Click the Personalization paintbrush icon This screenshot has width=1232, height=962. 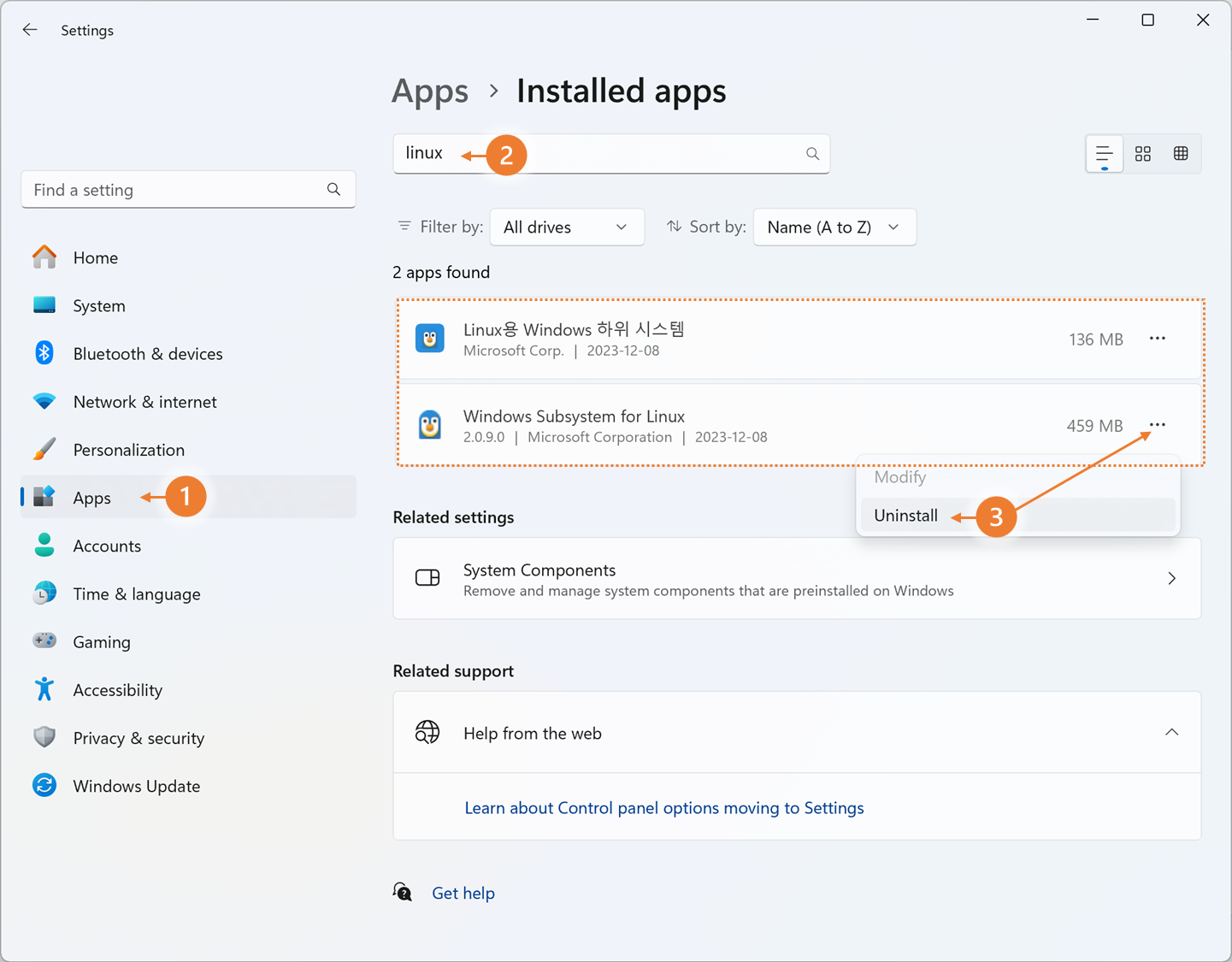click(44, 449)
